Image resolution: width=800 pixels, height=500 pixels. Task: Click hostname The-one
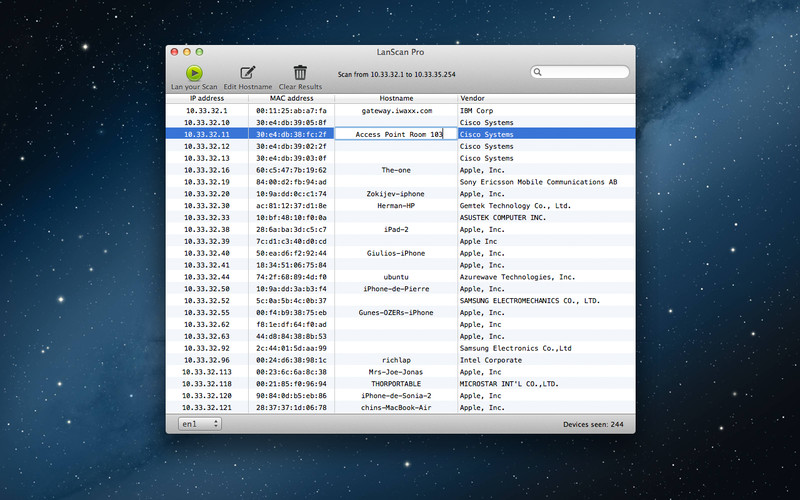coord(396,170)
